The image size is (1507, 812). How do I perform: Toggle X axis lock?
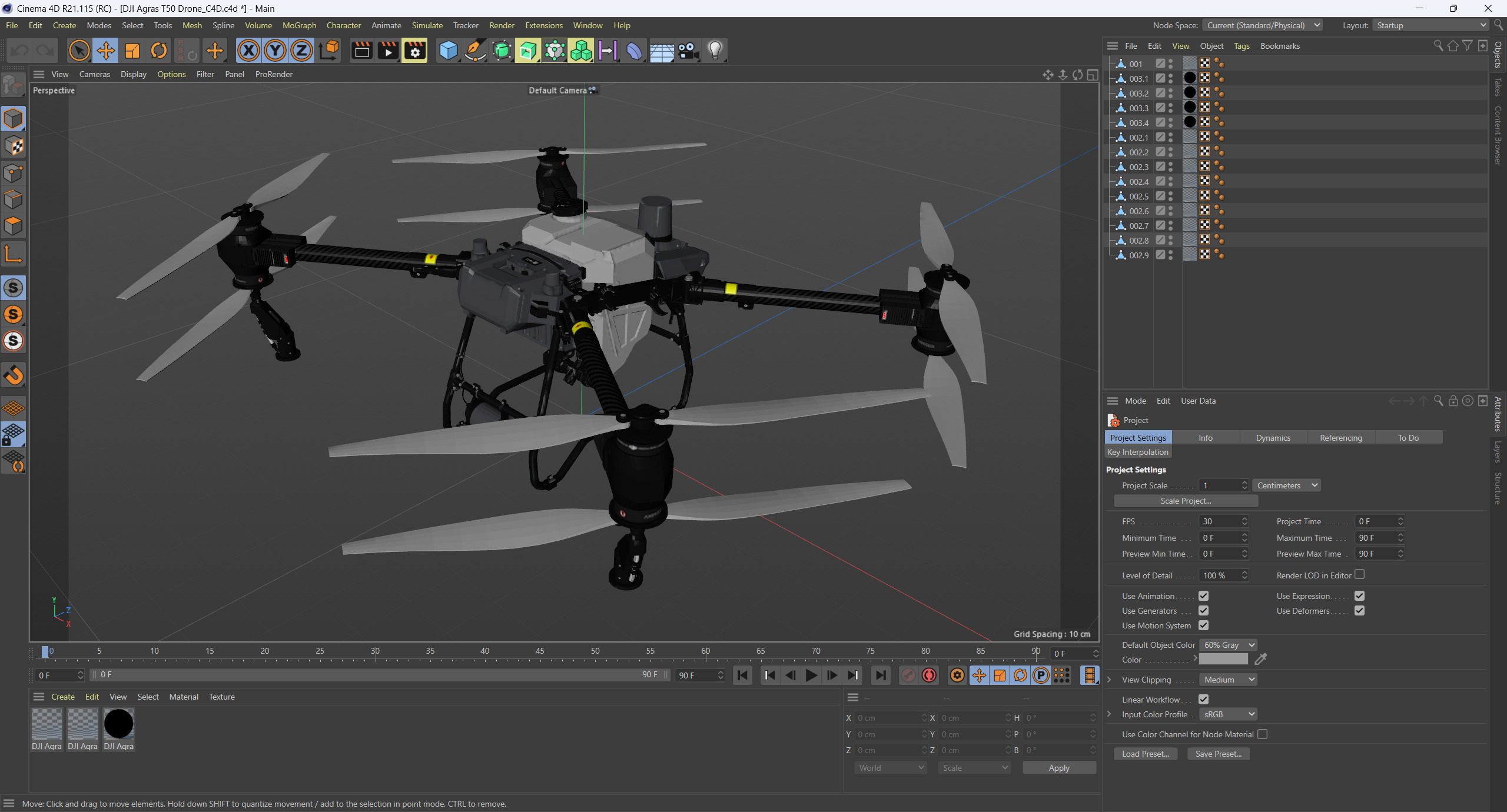click(248, 51)
